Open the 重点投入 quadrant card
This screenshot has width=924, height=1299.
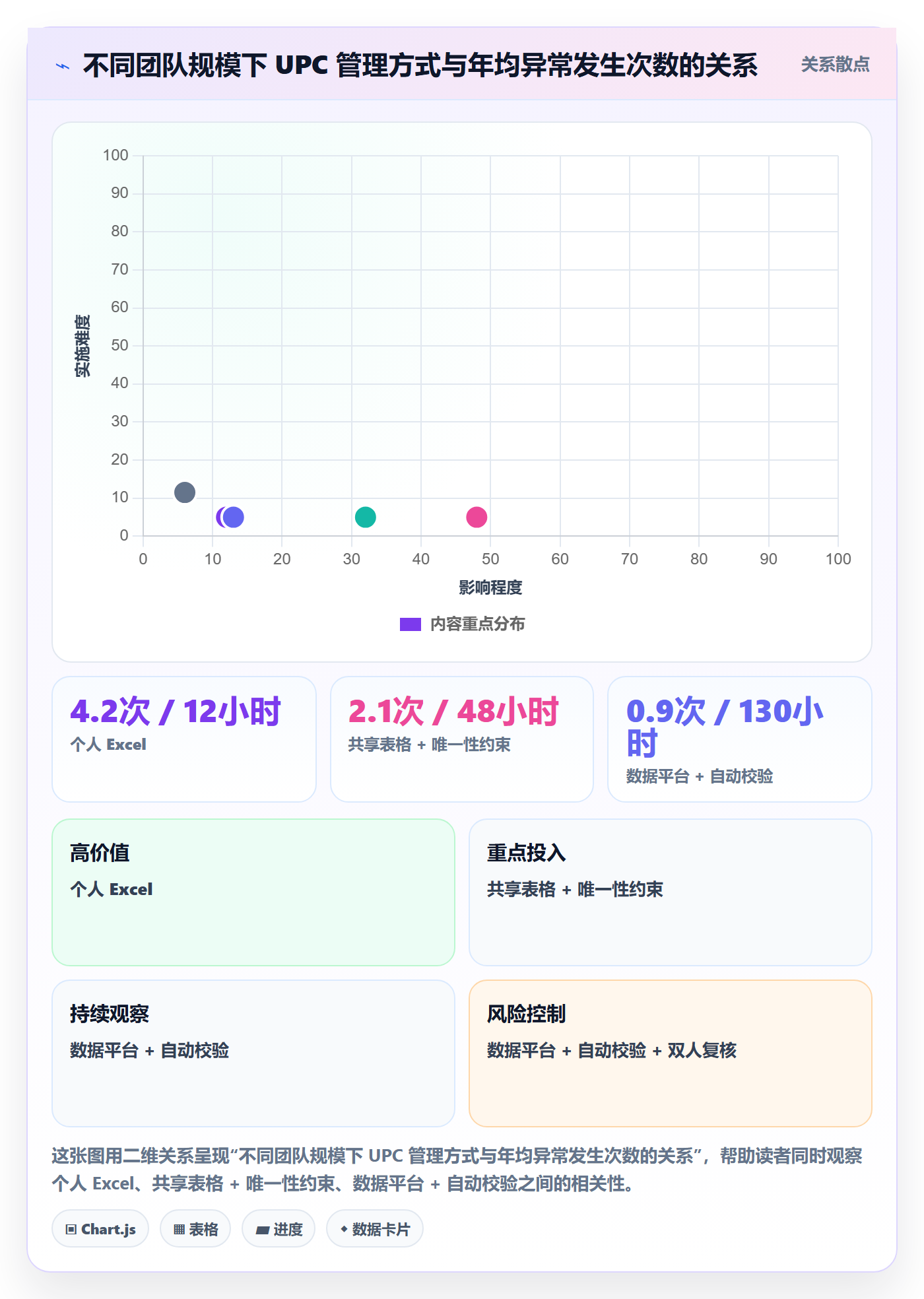pyautogui.click(x=671, y=892)
